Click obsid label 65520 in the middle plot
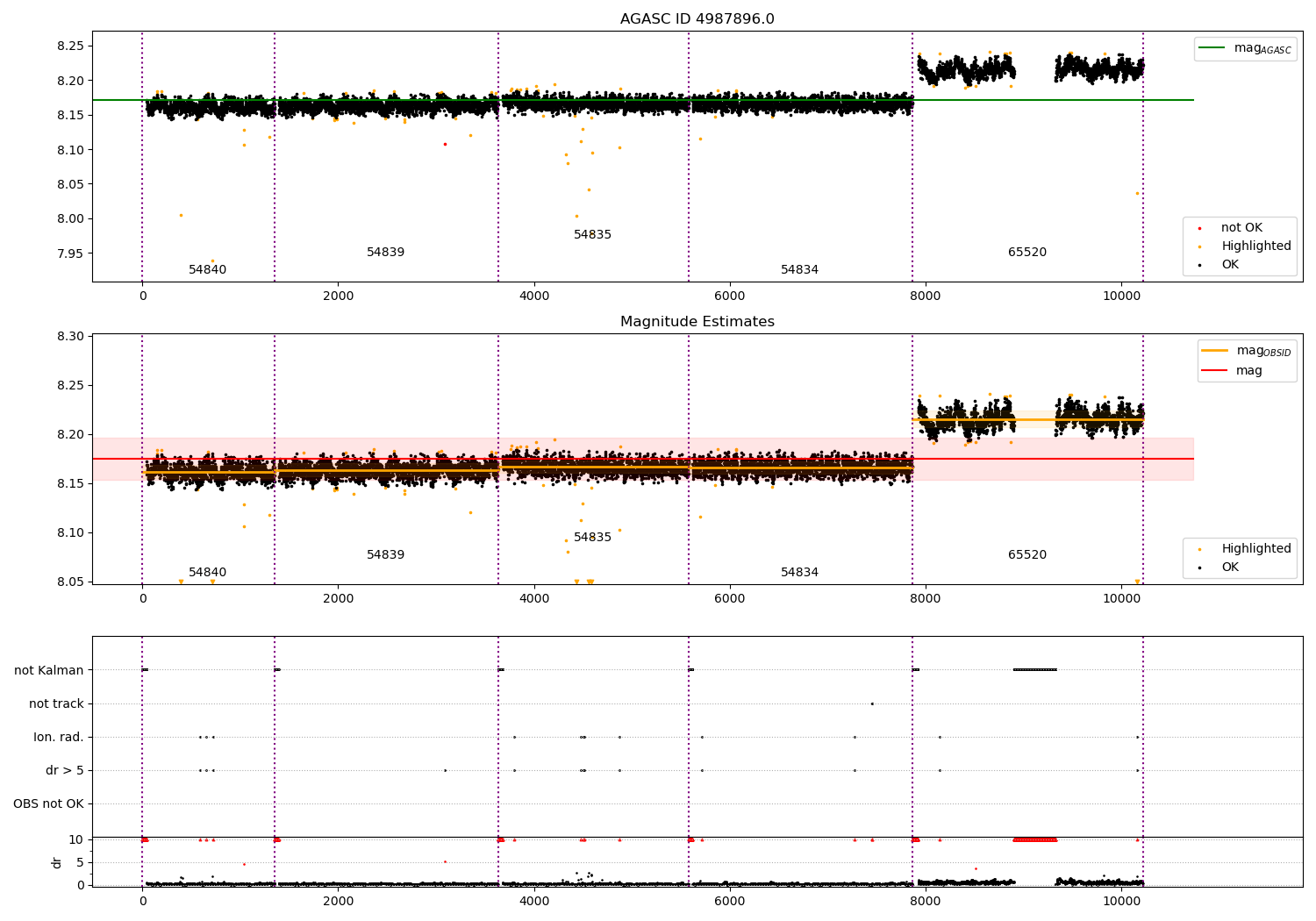The height and width of the screenshot is (921, 1316). 1026,555
